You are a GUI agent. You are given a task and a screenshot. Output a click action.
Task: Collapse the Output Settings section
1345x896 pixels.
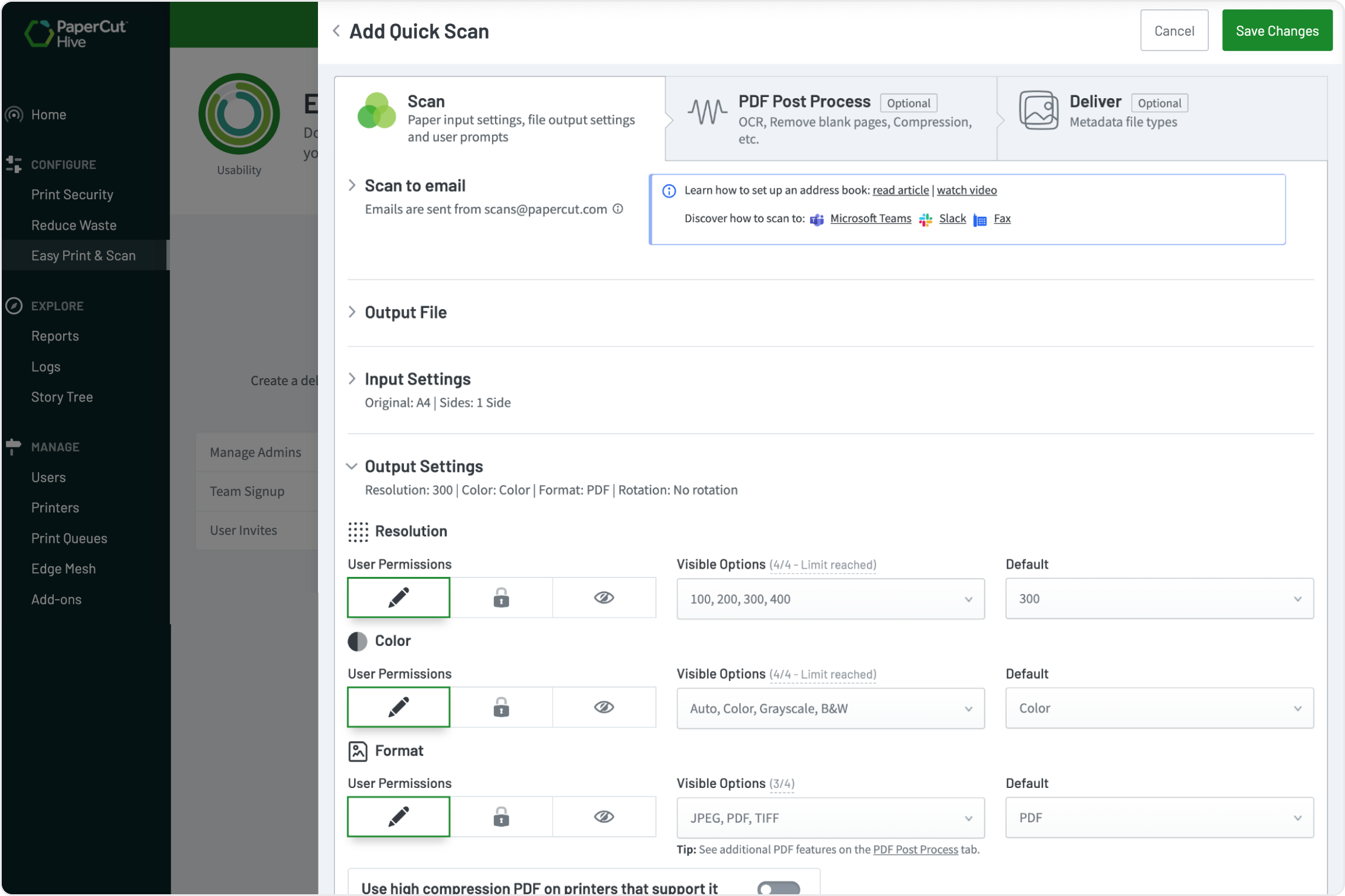[x=351, y=466]
